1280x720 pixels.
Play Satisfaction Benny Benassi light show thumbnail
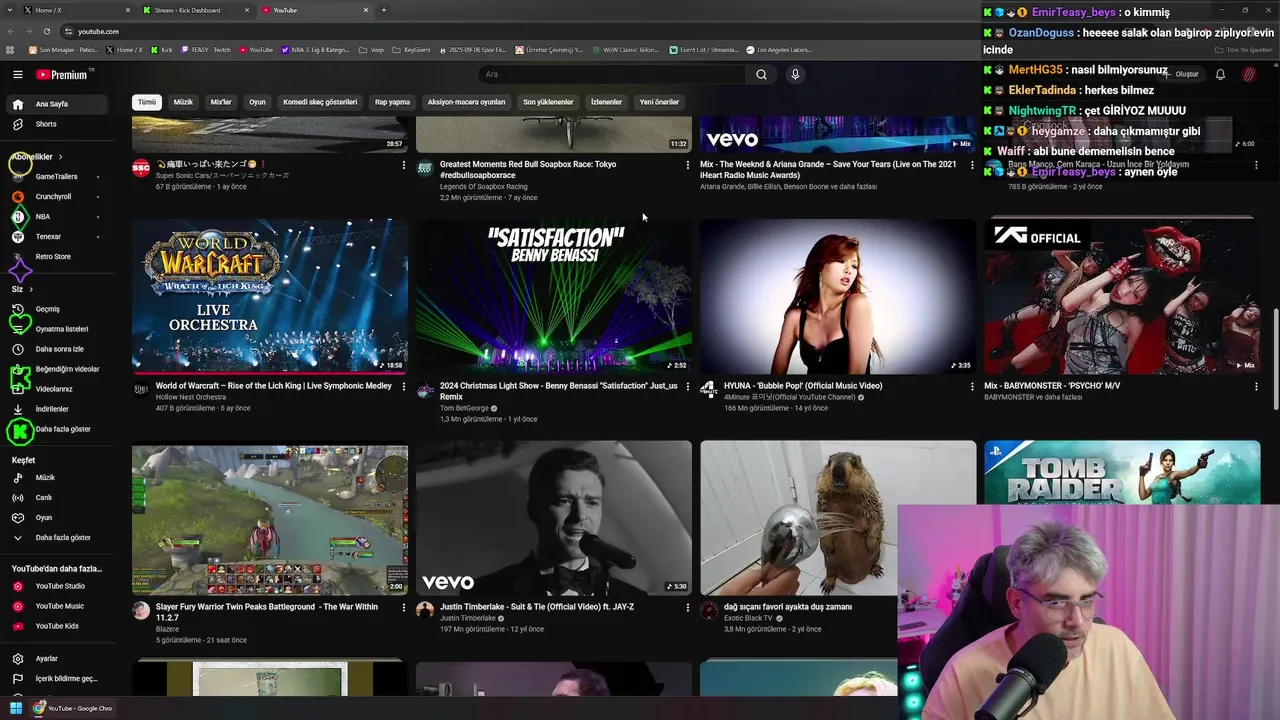pos(554,297)
